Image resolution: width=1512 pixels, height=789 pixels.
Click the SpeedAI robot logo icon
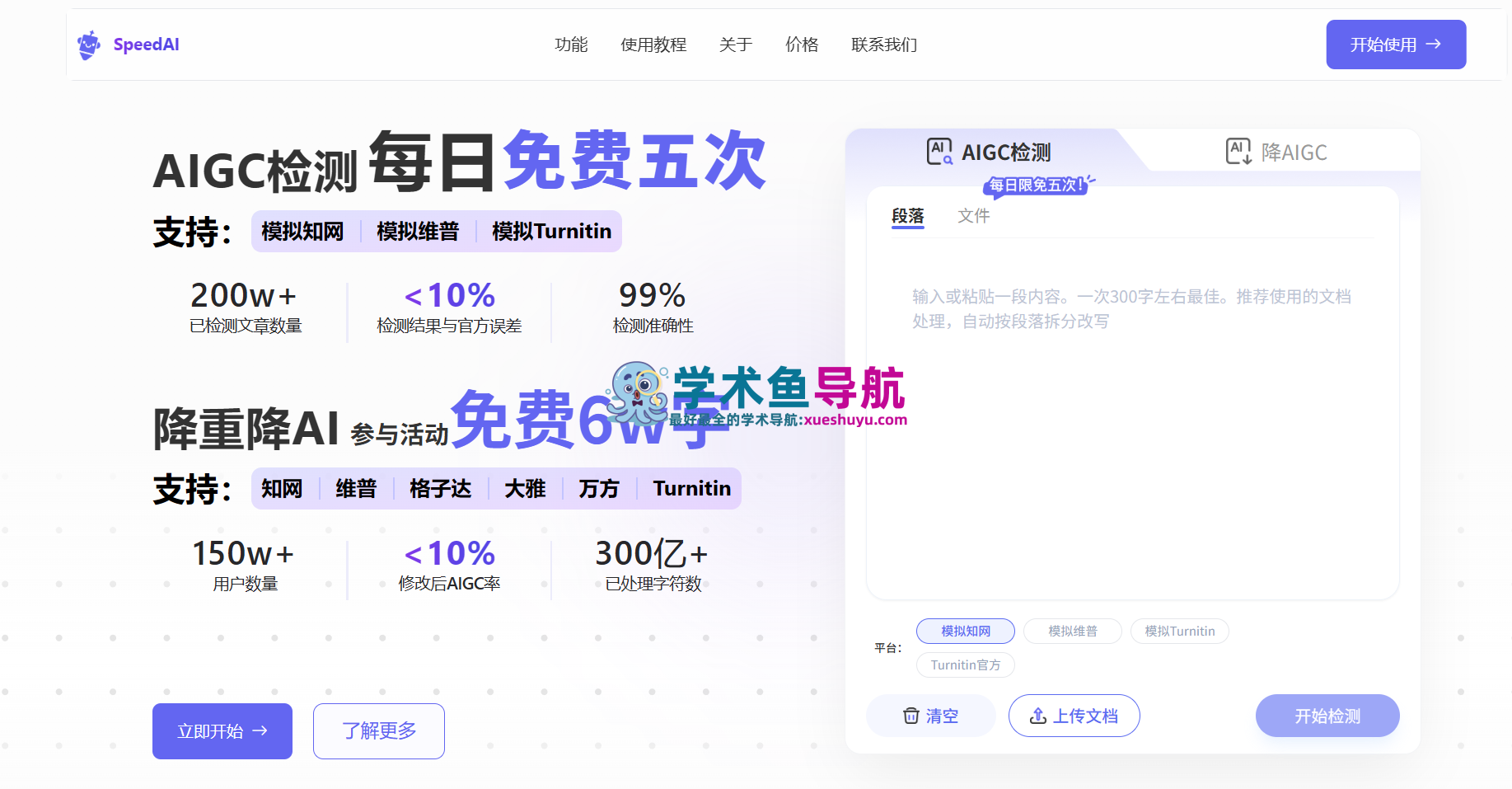click(x=89, y=44)
